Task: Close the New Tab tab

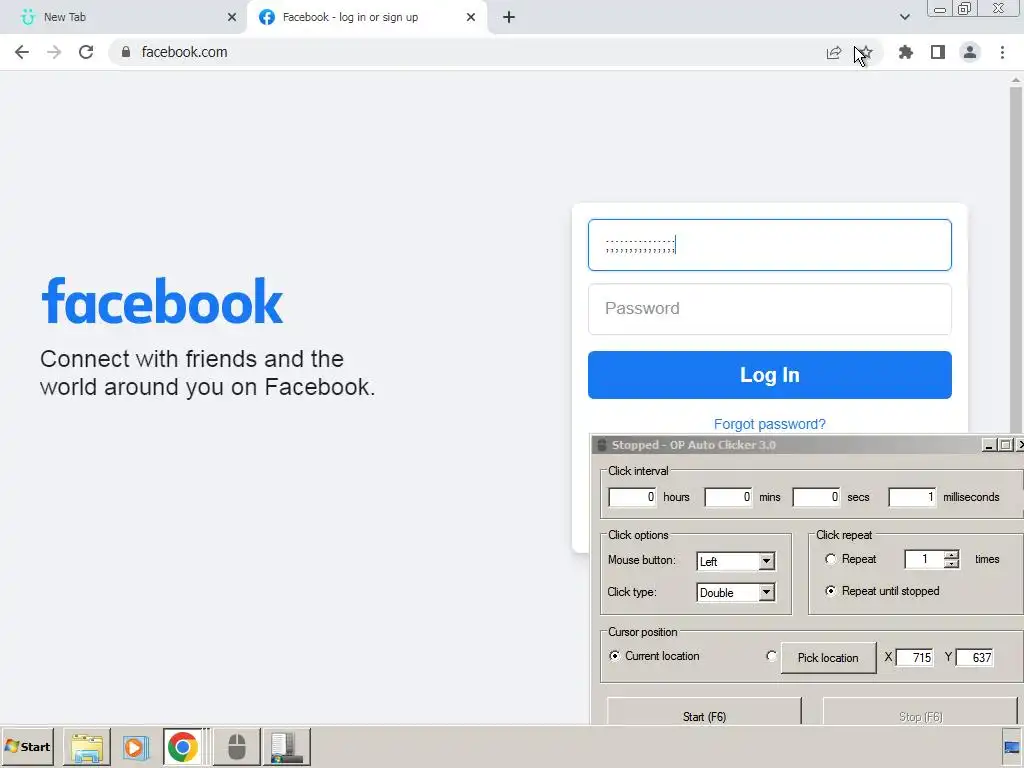Action: [x=232, y=17]
